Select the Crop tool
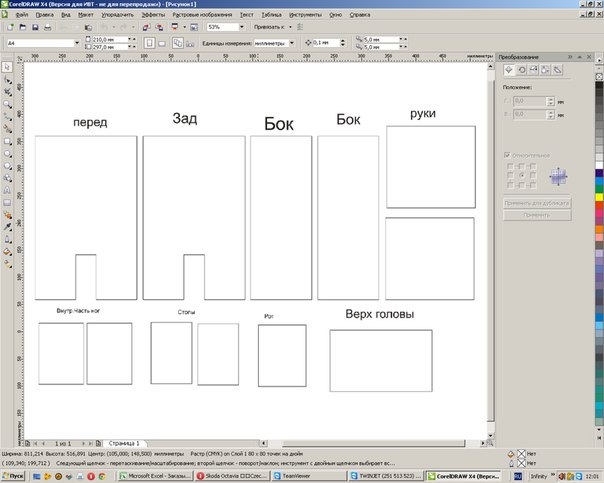Image resolution: width=604 pixels, height=483 pixels. click(7, 92)
